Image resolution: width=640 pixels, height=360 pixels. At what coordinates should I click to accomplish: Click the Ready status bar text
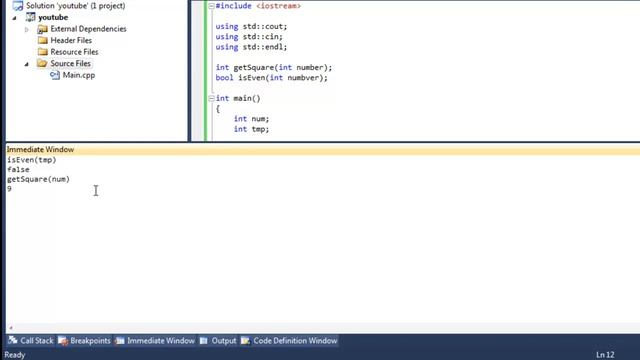pyautogui.click(x=15, y=355)
